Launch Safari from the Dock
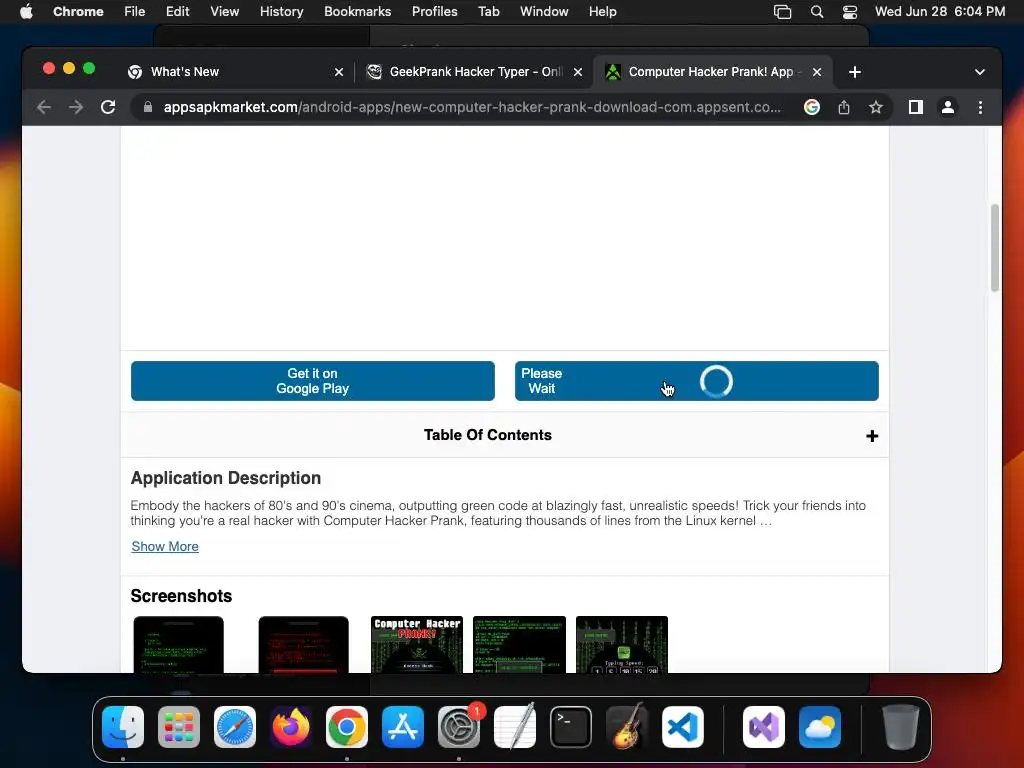 tap(235, 727)
